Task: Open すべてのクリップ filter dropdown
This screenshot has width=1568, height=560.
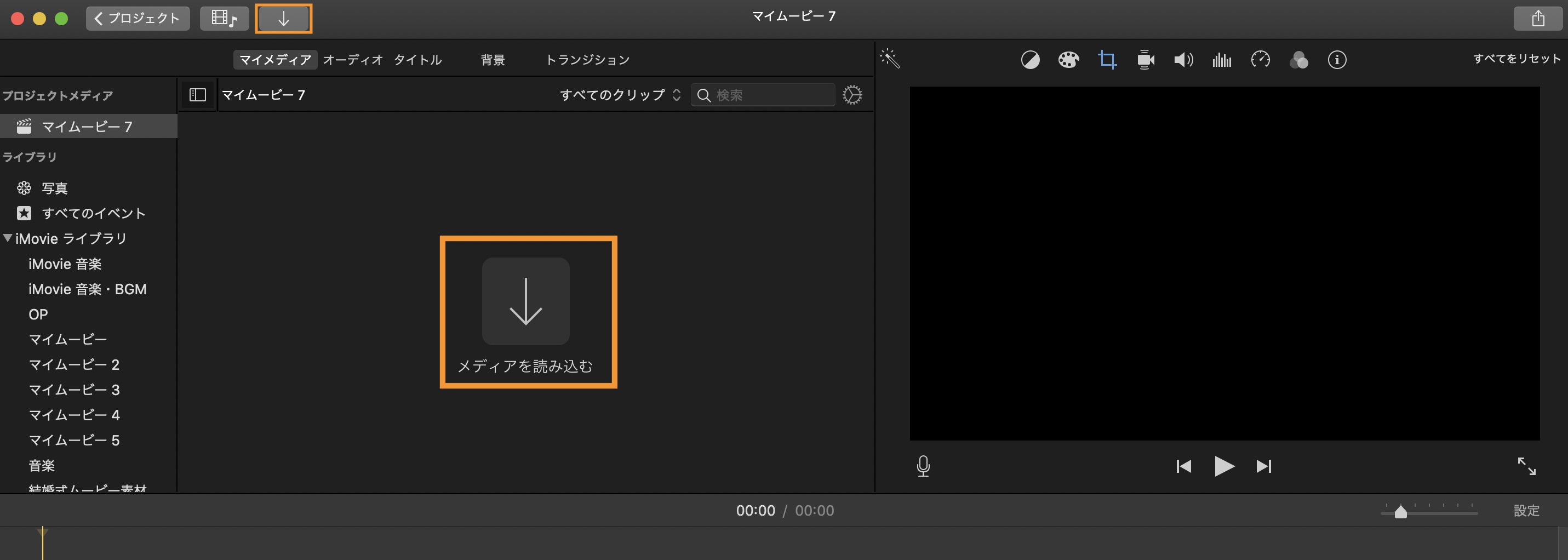Action: coord(620,95)
